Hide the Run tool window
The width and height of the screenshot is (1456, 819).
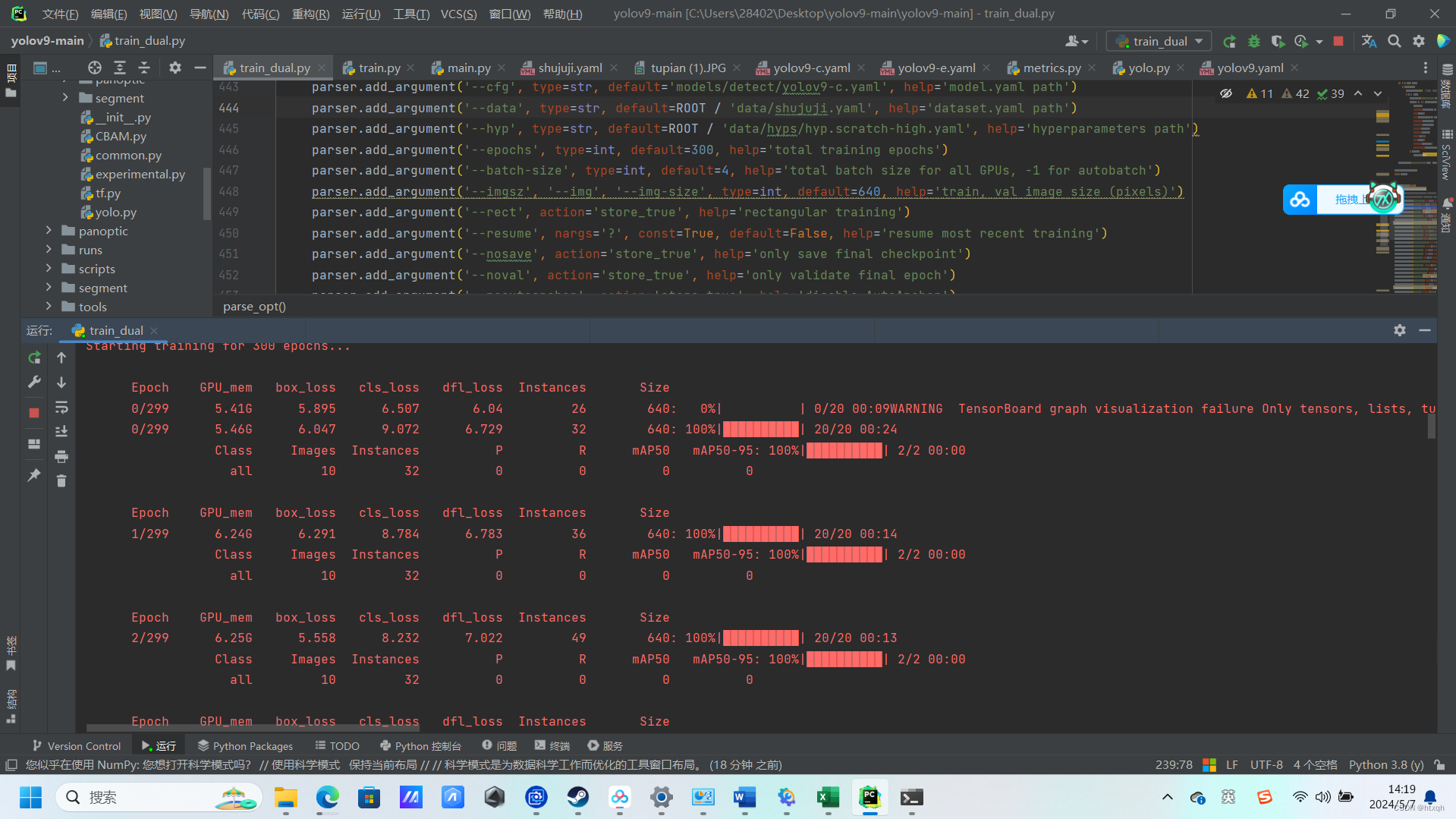pyautogui.click(x=1425, y=330)
